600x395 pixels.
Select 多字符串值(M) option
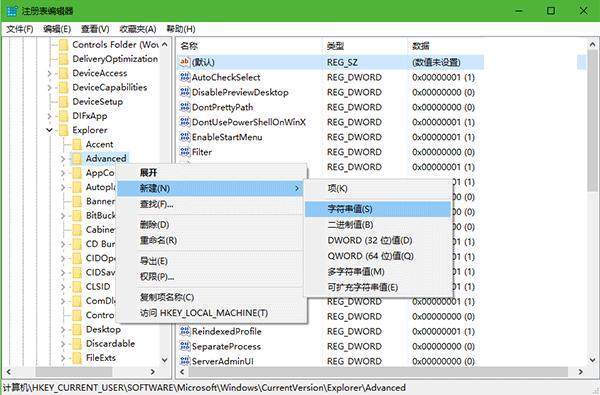coord(378,272)
